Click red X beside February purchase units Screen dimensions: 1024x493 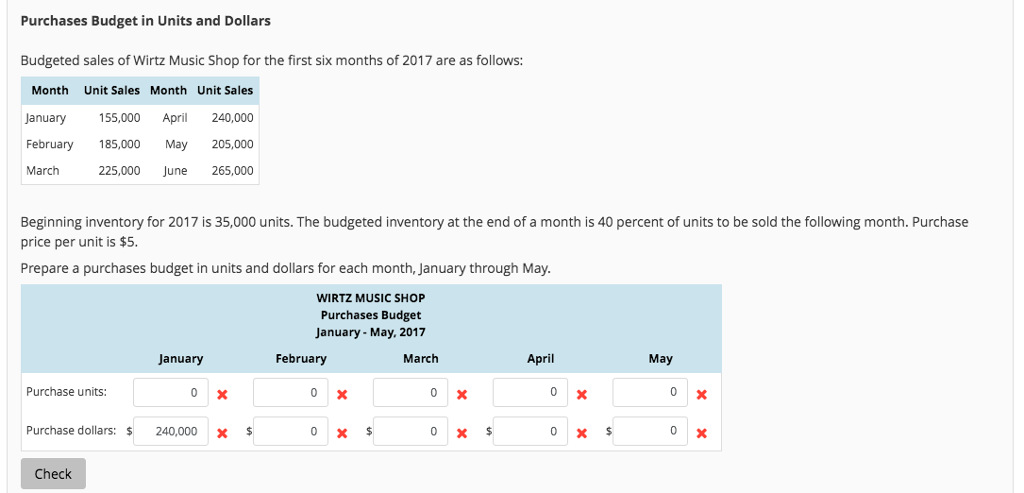click(x=342, y=394)
